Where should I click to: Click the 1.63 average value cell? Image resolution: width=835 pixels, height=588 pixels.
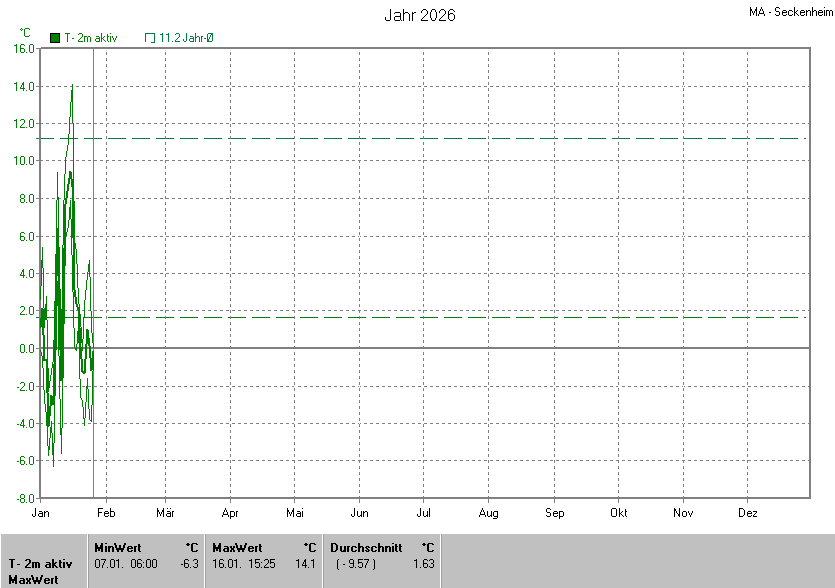pos(423,564)
